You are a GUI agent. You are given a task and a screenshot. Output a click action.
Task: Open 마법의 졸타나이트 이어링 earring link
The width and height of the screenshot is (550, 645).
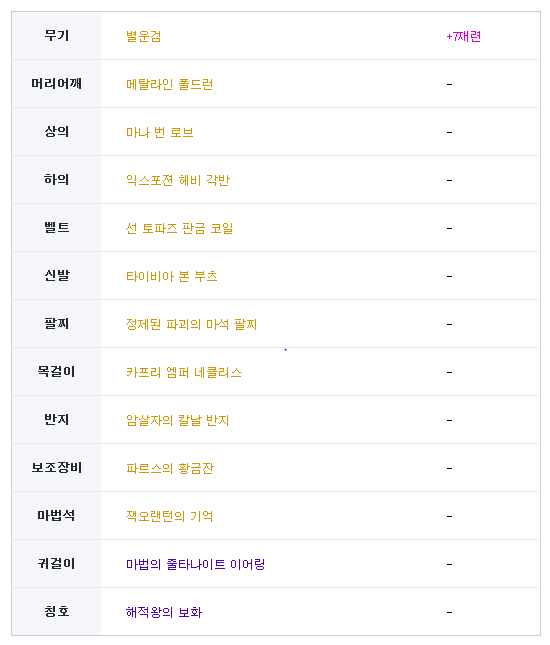click(195, 564)
